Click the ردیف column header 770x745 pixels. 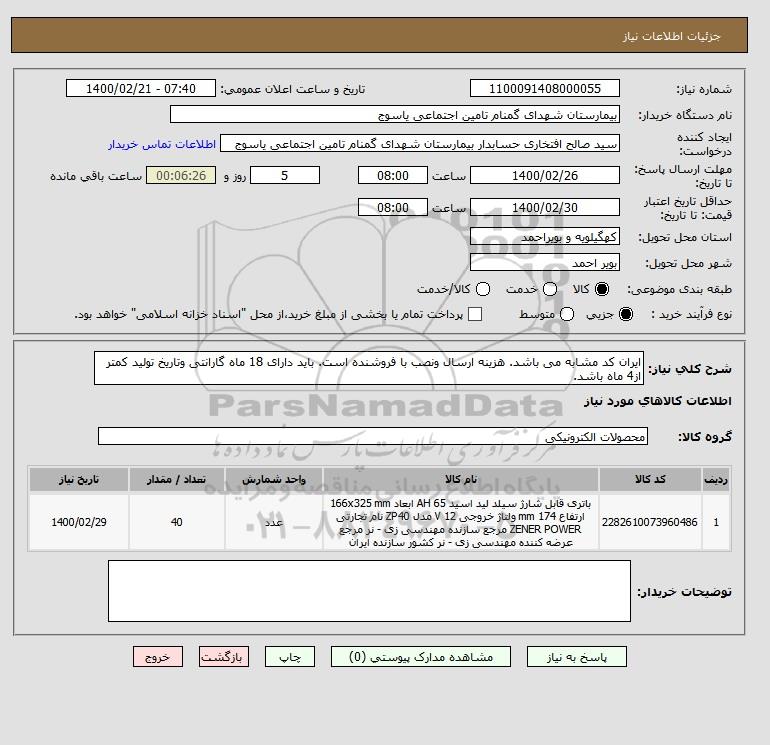click(716, 479)
